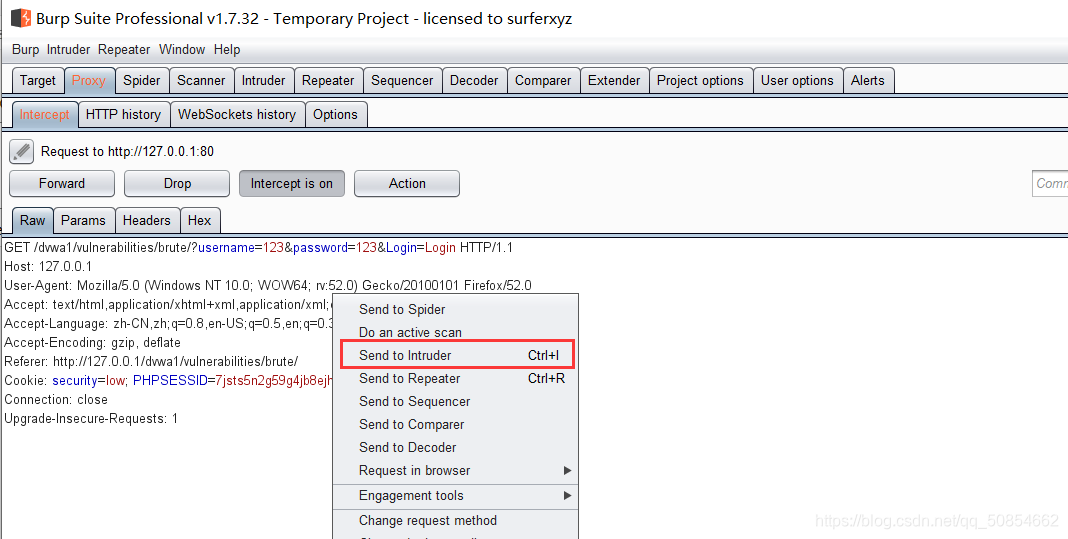
Task: Choose Send to Repeater from context menu
Action: coord(455,378)
